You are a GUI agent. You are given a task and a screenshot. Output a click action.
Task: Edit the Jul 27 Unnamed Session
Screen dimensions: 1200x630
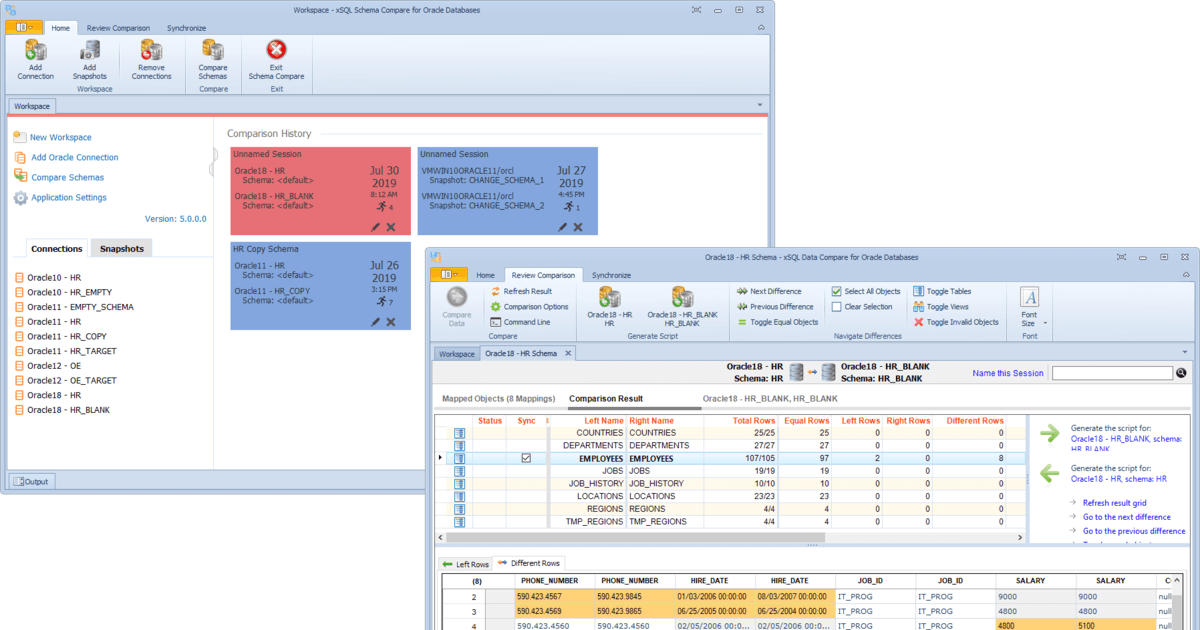point(562,227)
